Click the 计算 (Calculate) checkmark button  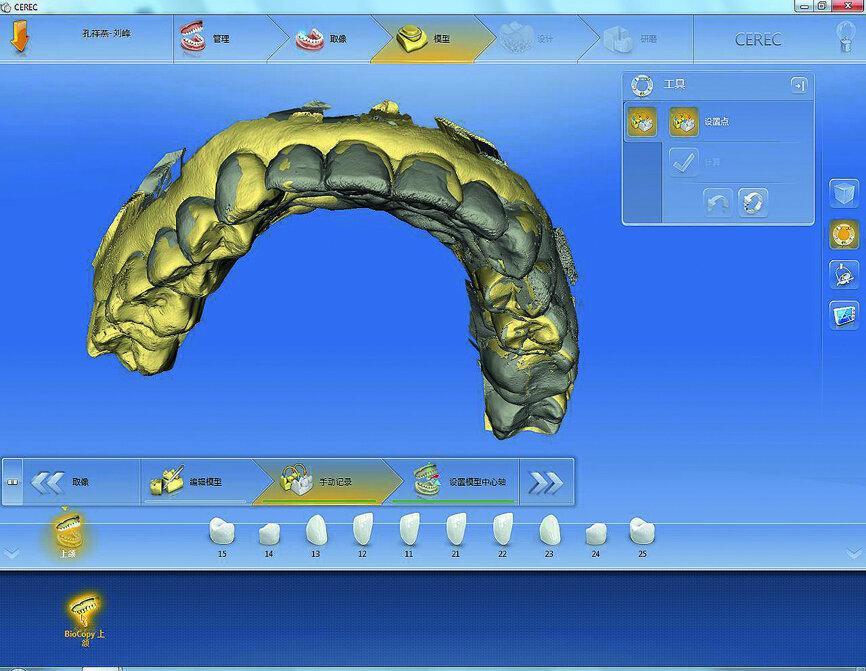(x=685, y=161)
